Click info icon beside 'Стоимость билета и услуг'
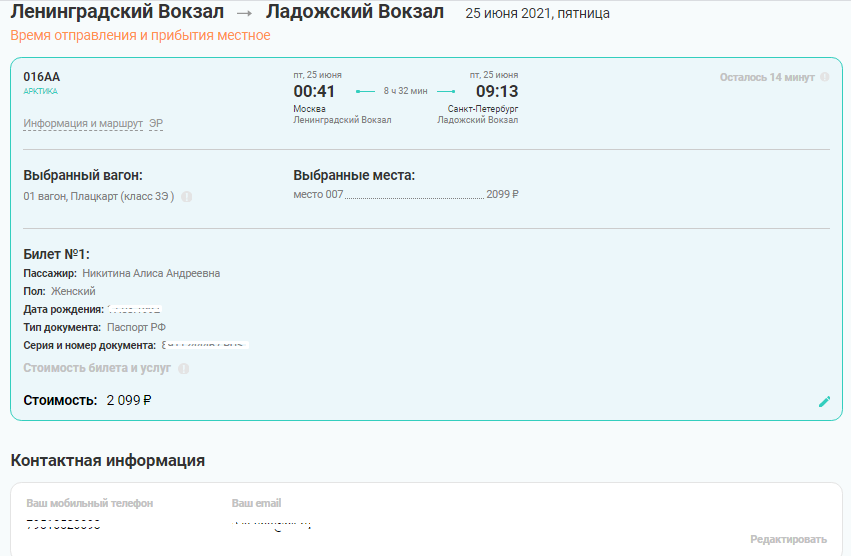Image resolution: width=851 pixels, height=556 pixels. click(183, 369)
